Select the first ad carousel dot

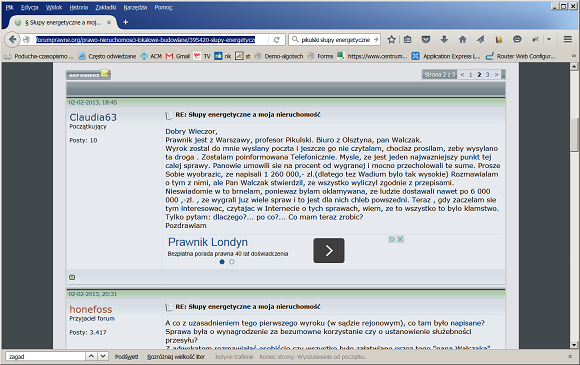pos(222,262)
